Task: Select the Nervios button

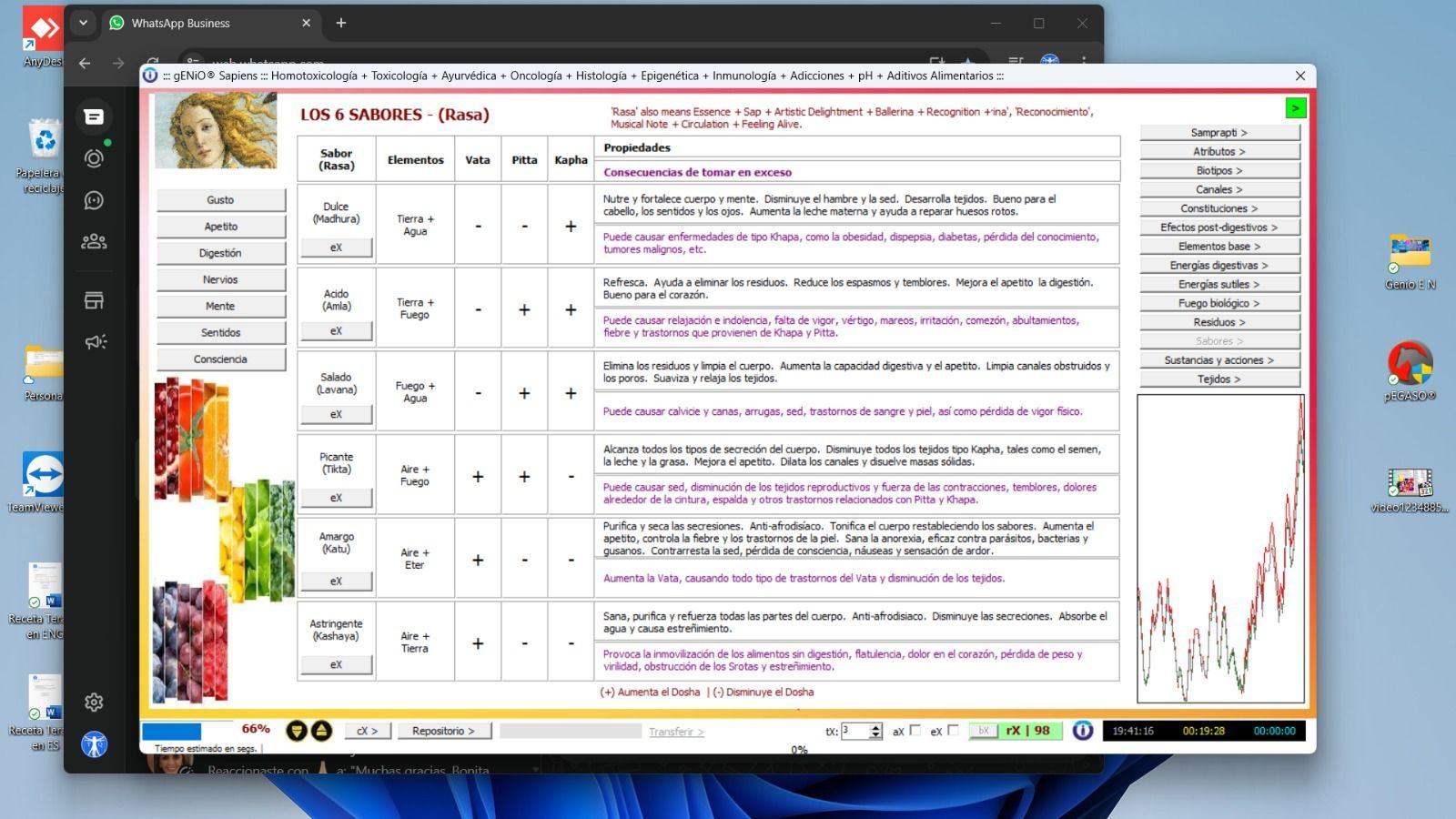Action: coord(220,279)
